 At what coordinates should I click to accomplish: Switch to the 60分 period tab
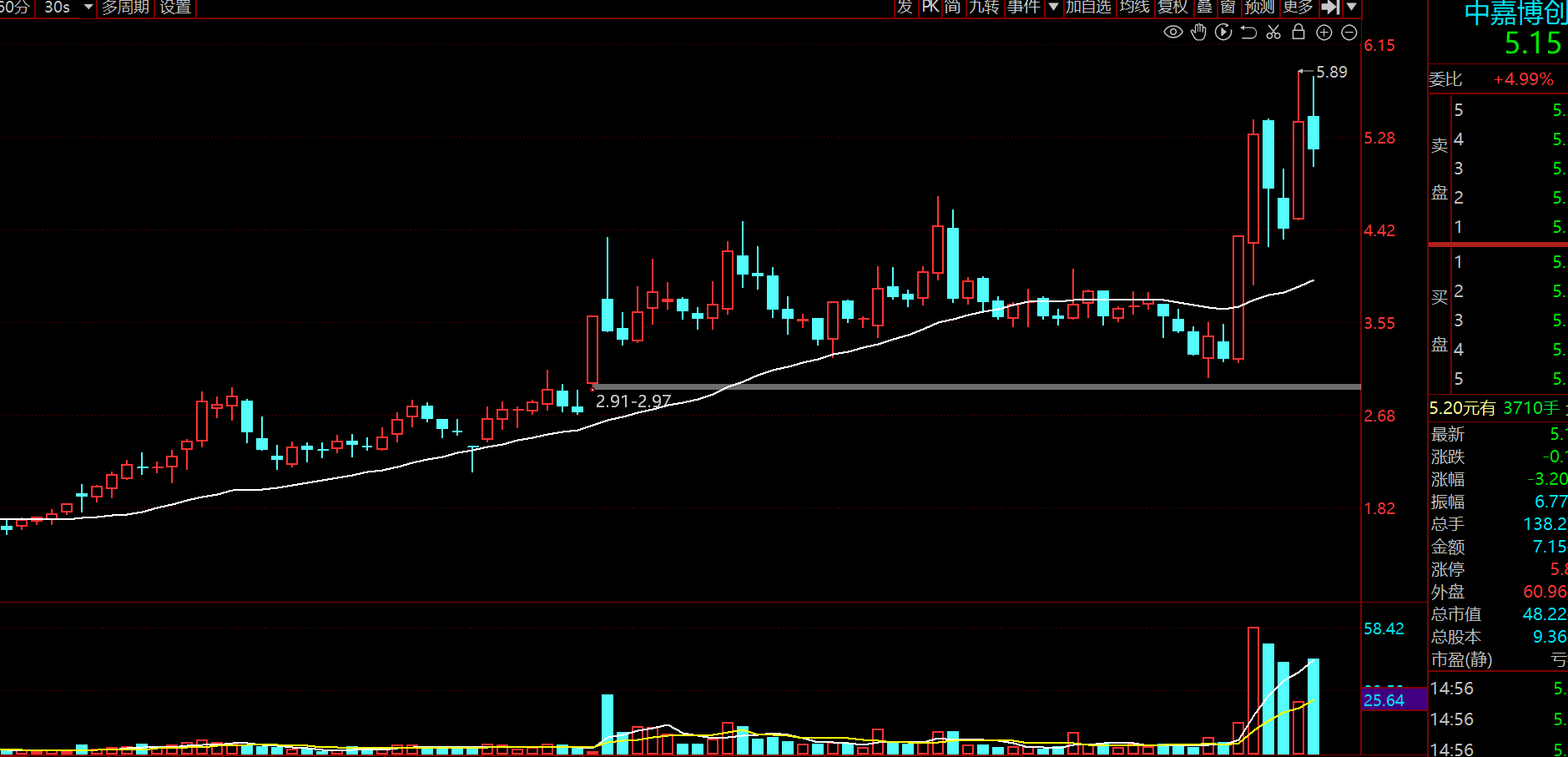pos(15,8)
